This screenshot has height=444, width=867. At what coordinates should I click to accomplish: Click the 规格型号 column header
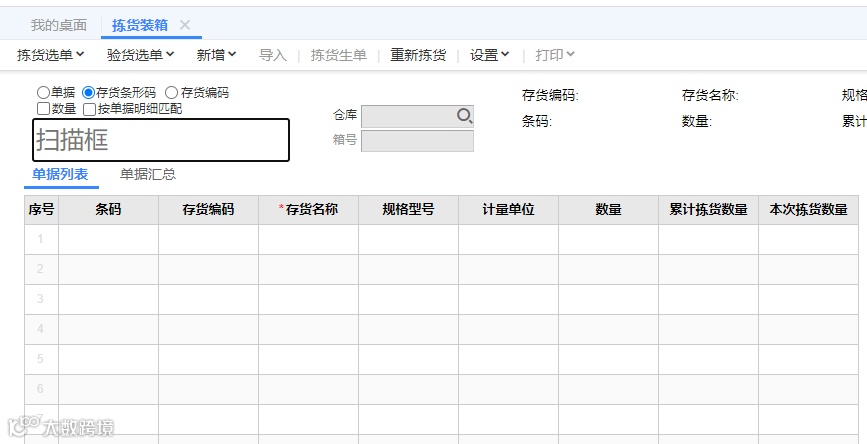pyautogui.click(x=409, y=210)
